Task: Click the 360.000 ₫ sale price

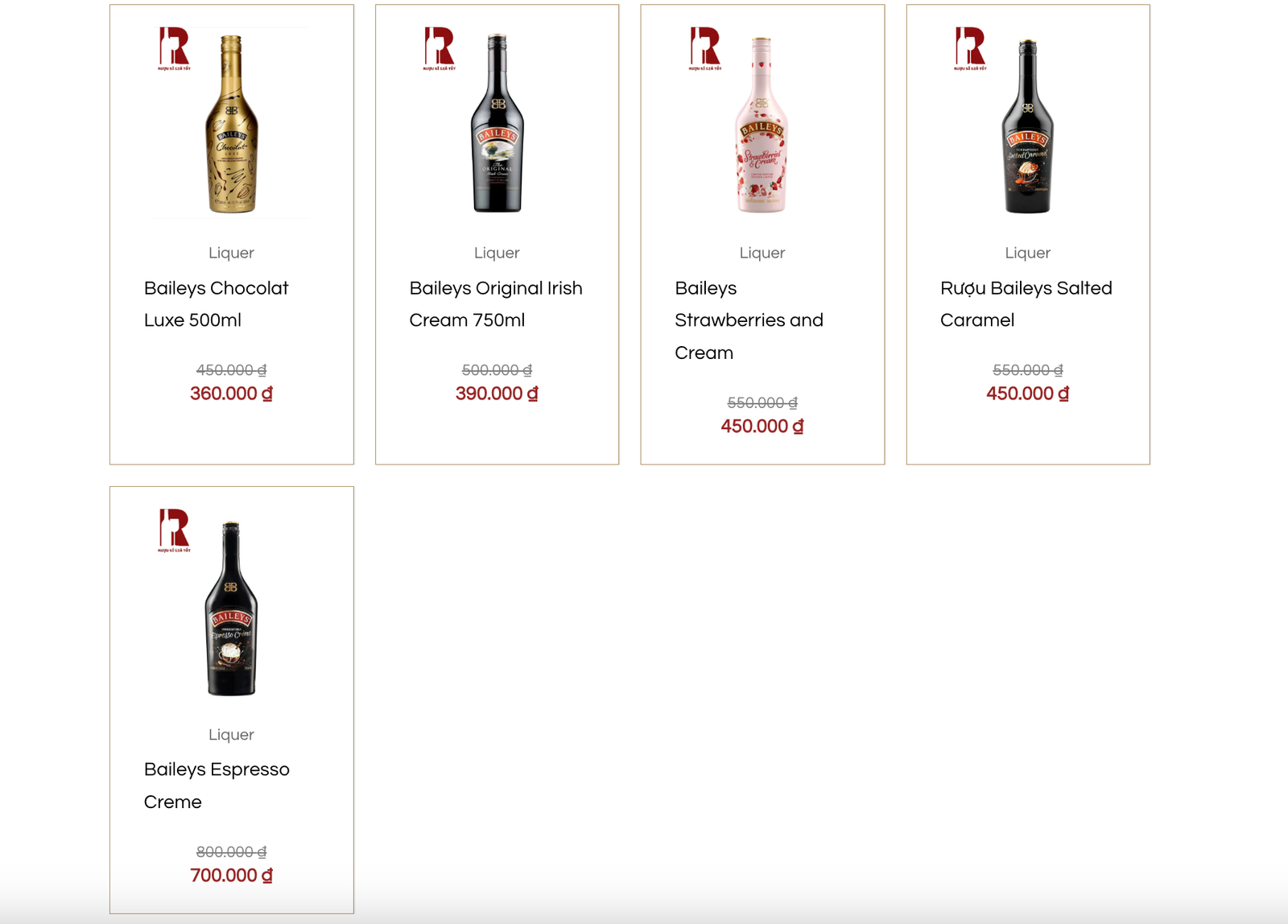Action: click(231, 394)
